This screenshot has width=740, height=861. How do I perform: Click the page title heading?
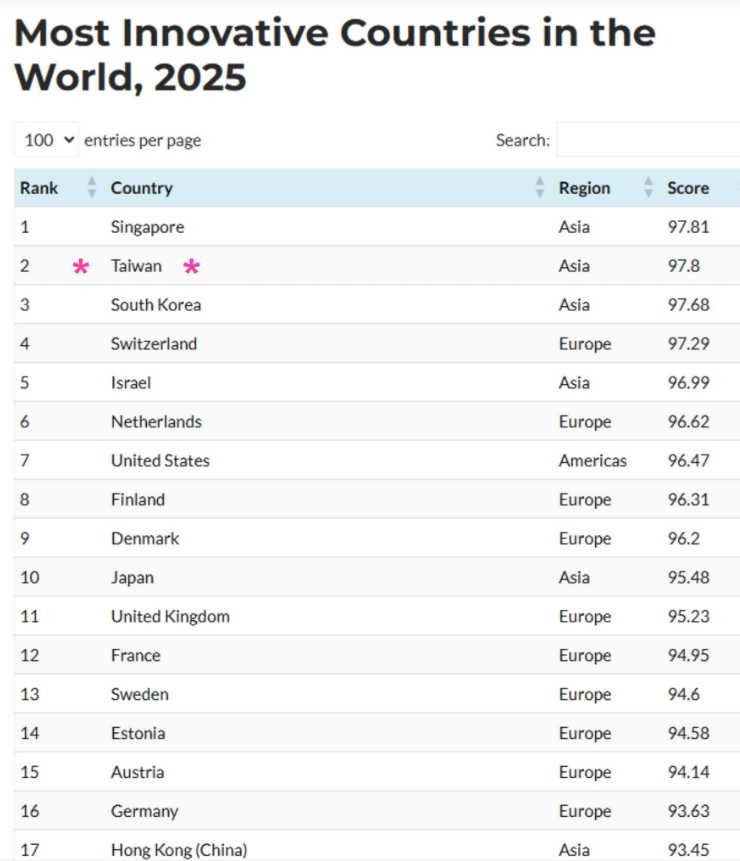tap(335, 54)
